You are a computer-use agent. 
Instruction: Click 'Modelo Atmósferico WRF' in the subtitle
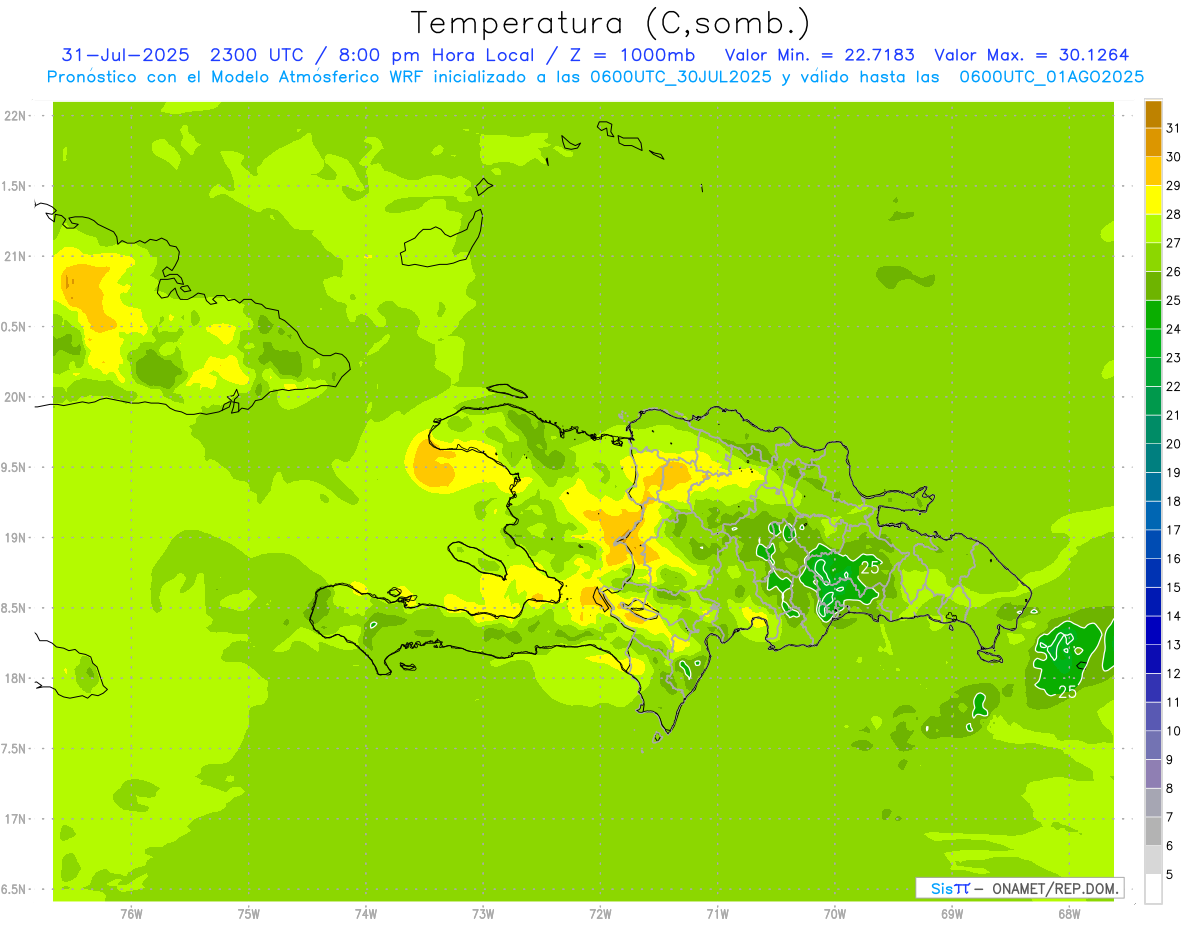pyautogui.click(x=319, y=77)
